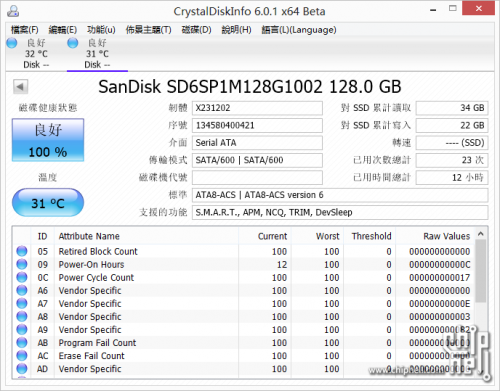Click status orb of A9 Vendor Specific row
The image size is (500, 391).
[22, 329]
